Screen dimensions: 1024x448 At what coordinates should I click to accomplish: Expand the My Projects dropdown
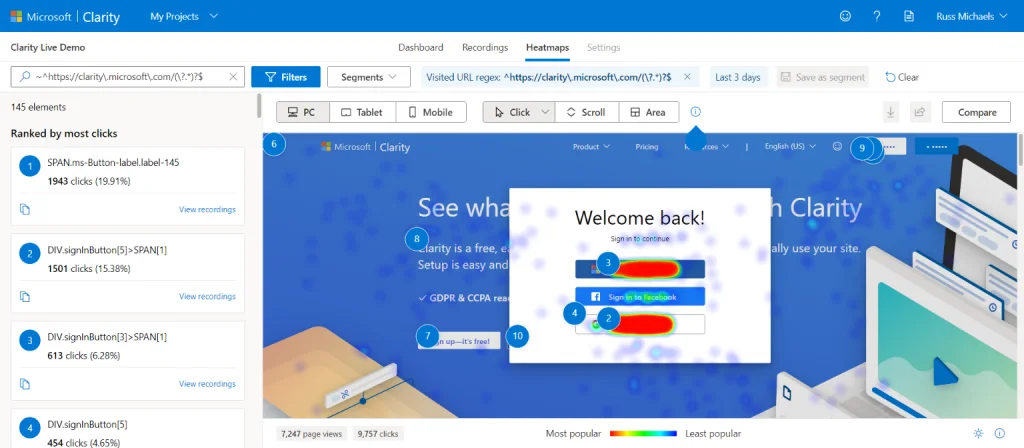point(184,16)
